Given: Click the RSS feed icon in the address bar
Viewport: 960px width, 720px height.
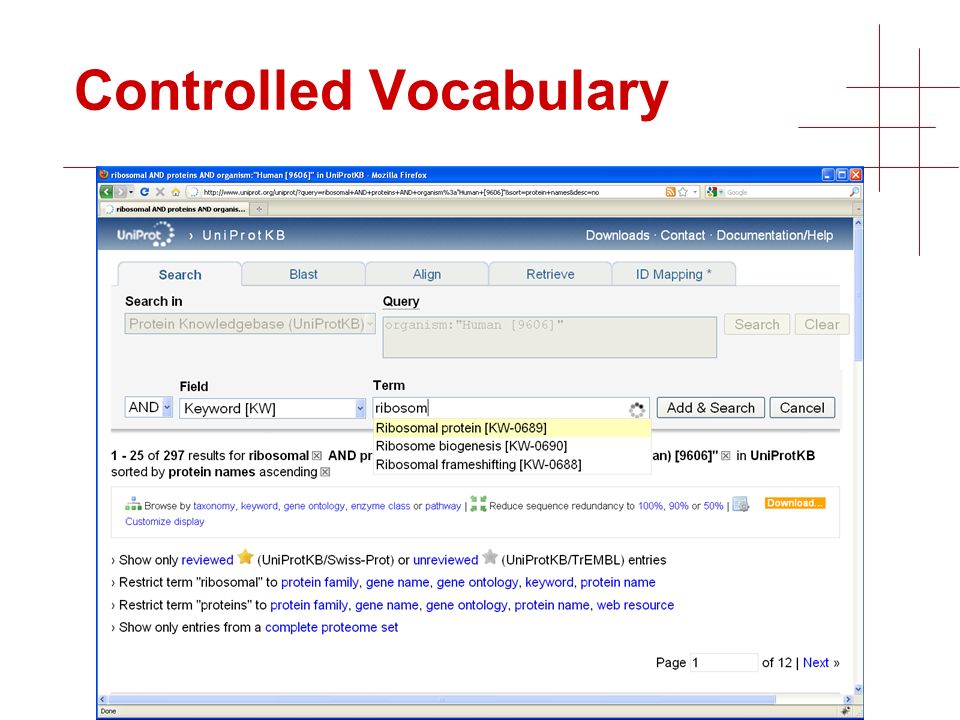Looking at the screenshot, I should [670, 192].
